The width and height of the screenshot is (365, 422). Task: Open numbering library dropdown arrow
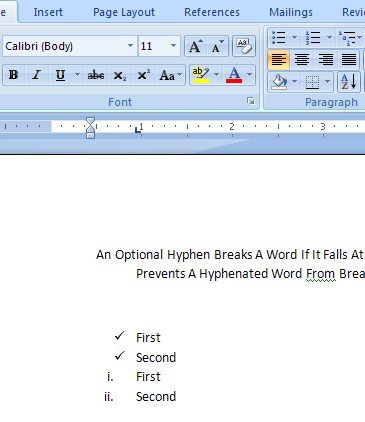(329, 38)
